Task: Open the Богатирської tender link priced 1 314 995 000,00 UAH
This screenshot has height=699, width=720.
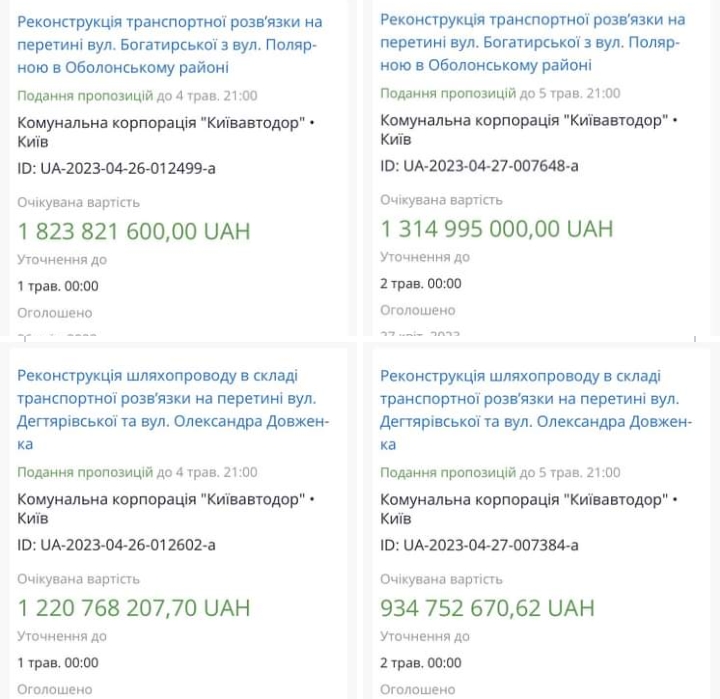Action: [x=532, y=42]
